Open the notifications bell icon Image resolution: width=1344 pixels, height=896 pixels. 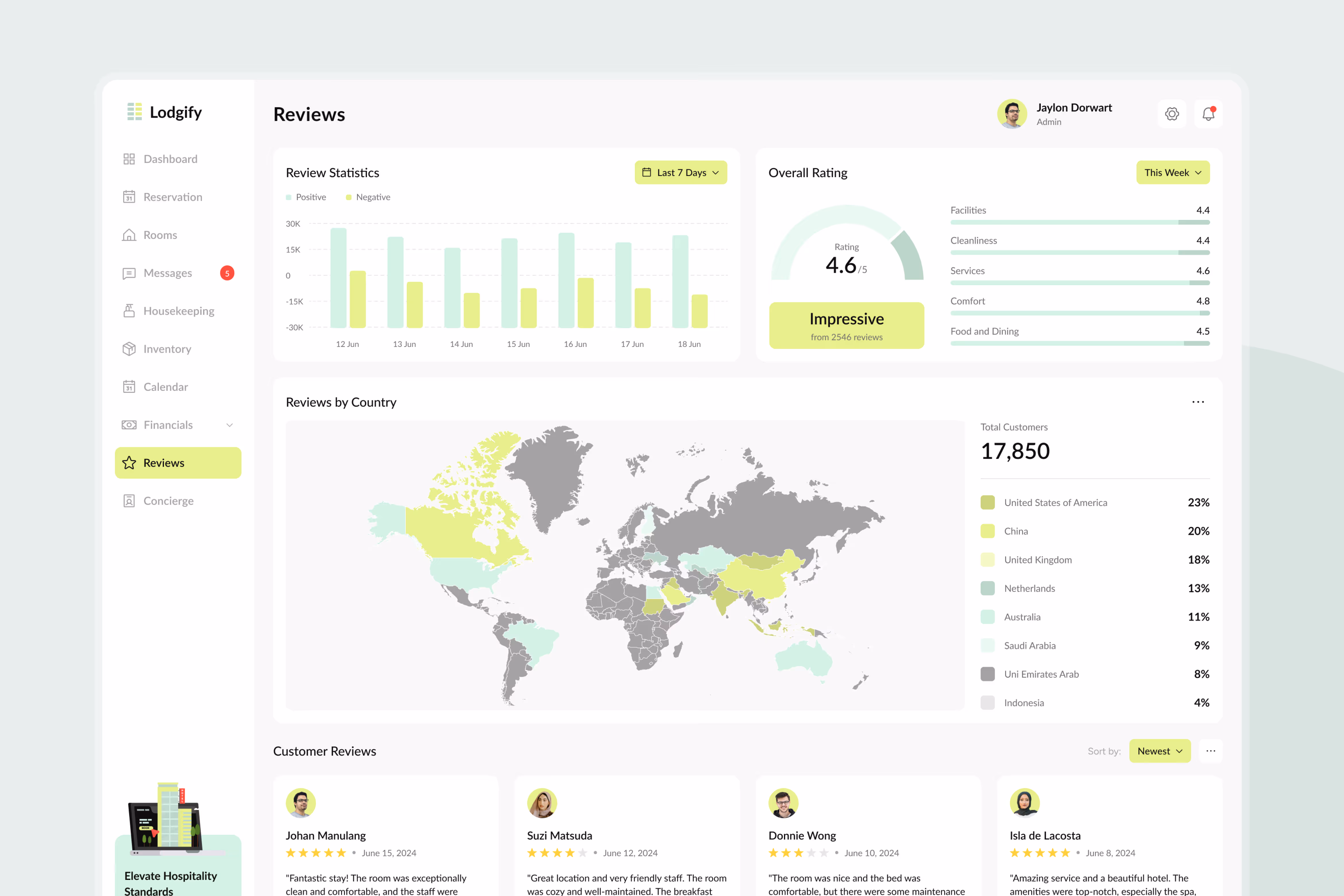tap(1208, 114)
